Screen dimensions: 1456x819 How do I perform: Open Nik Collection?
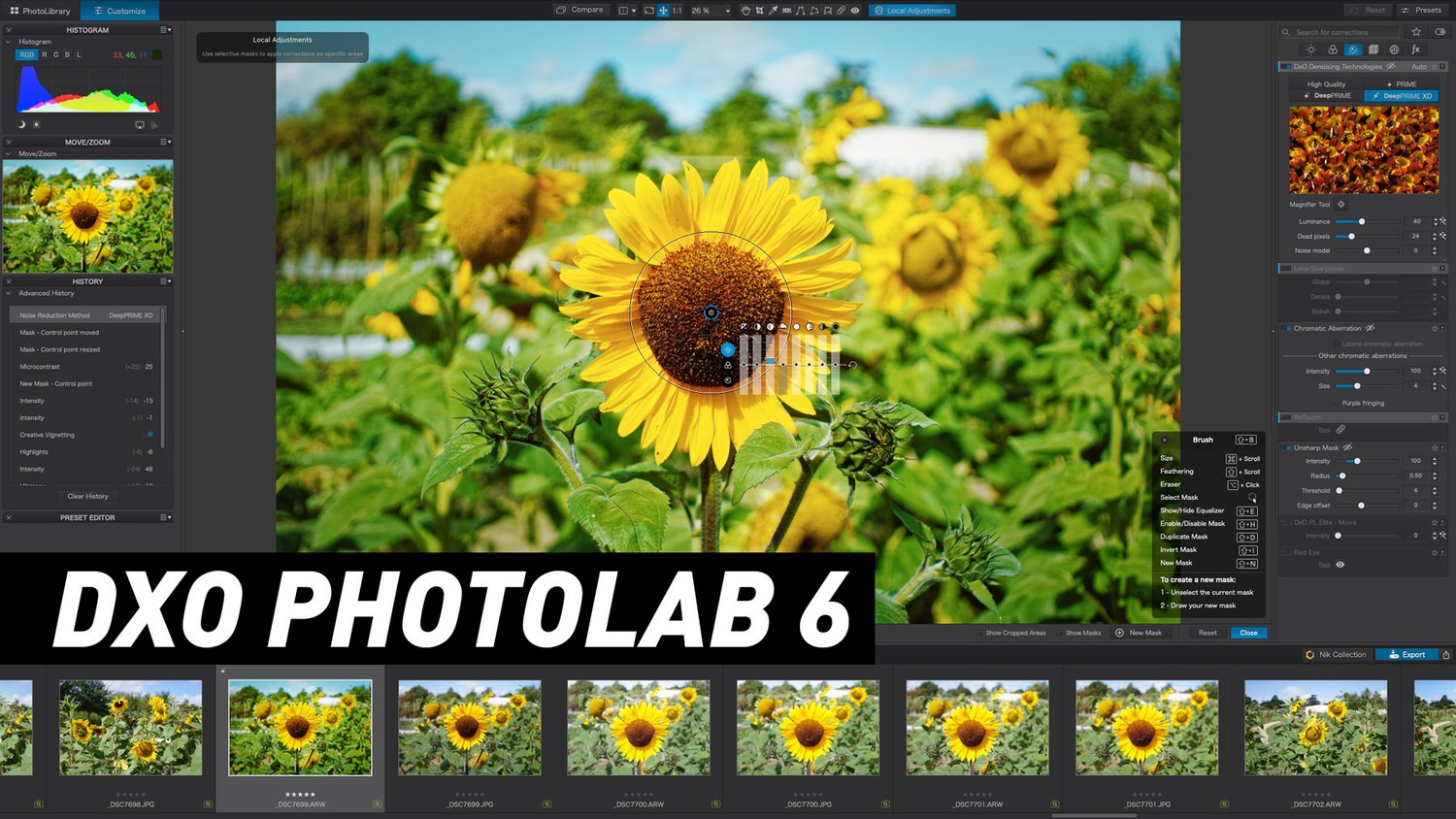(1336, 654)
